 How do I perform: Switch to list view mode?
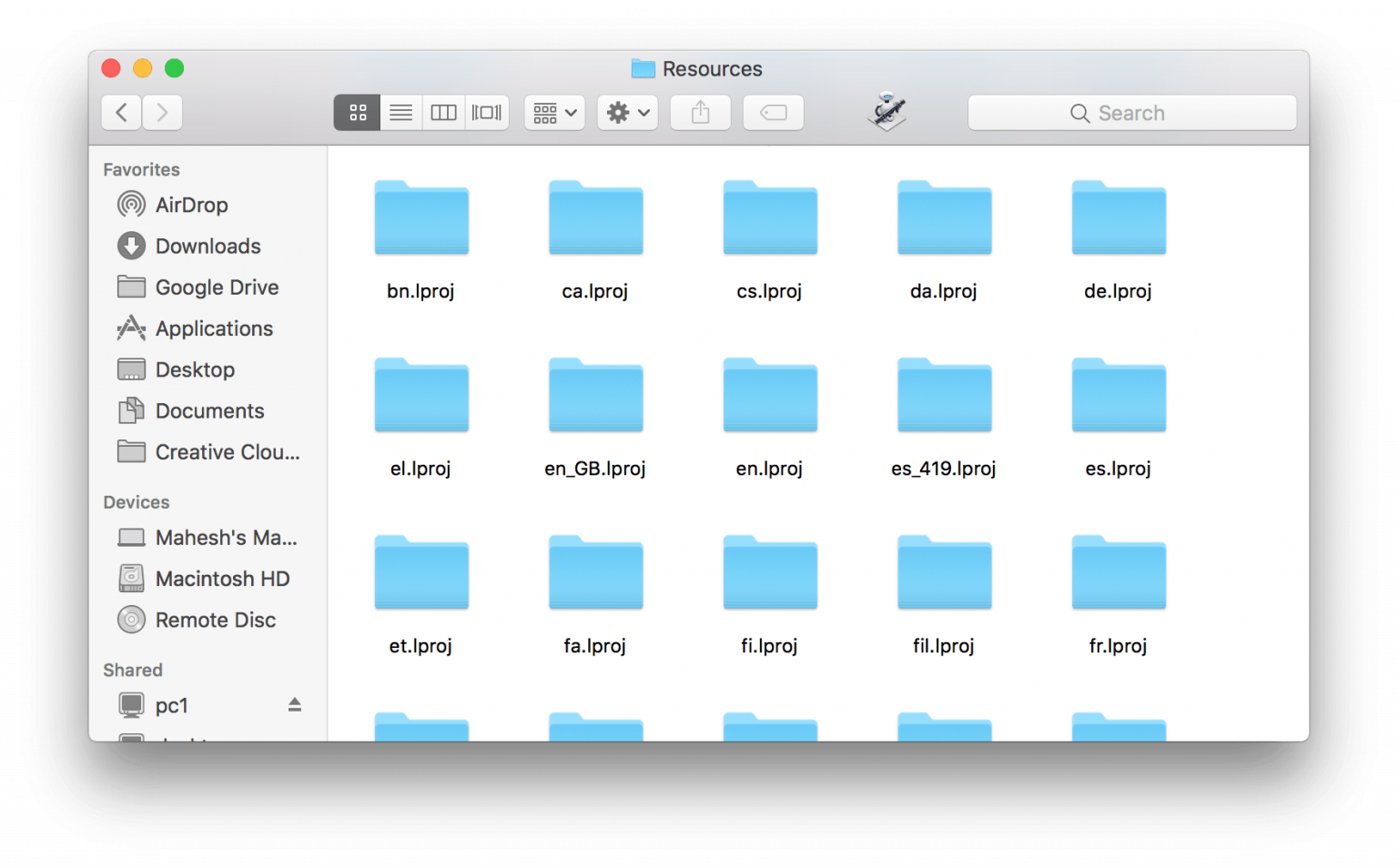click(x=400, y=113)
